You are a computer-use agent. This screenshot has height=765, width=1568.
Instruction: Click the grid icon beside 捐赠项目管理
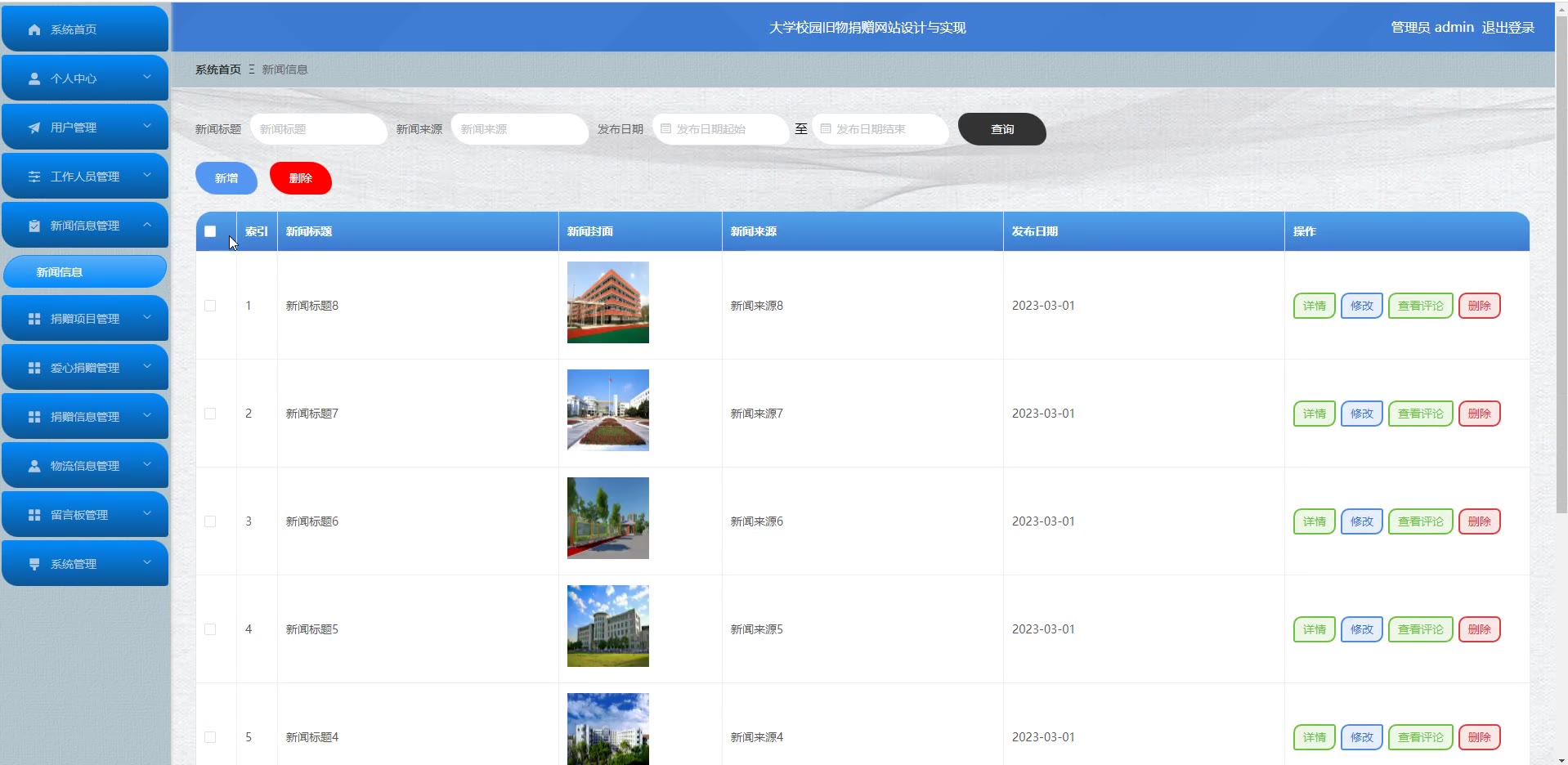34,319
